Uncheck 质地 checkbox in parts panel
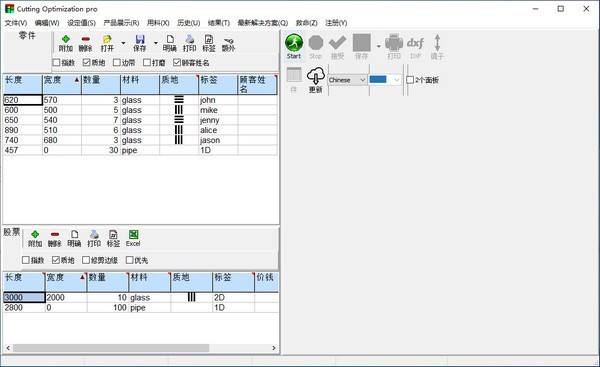 (x=86, y=62)
